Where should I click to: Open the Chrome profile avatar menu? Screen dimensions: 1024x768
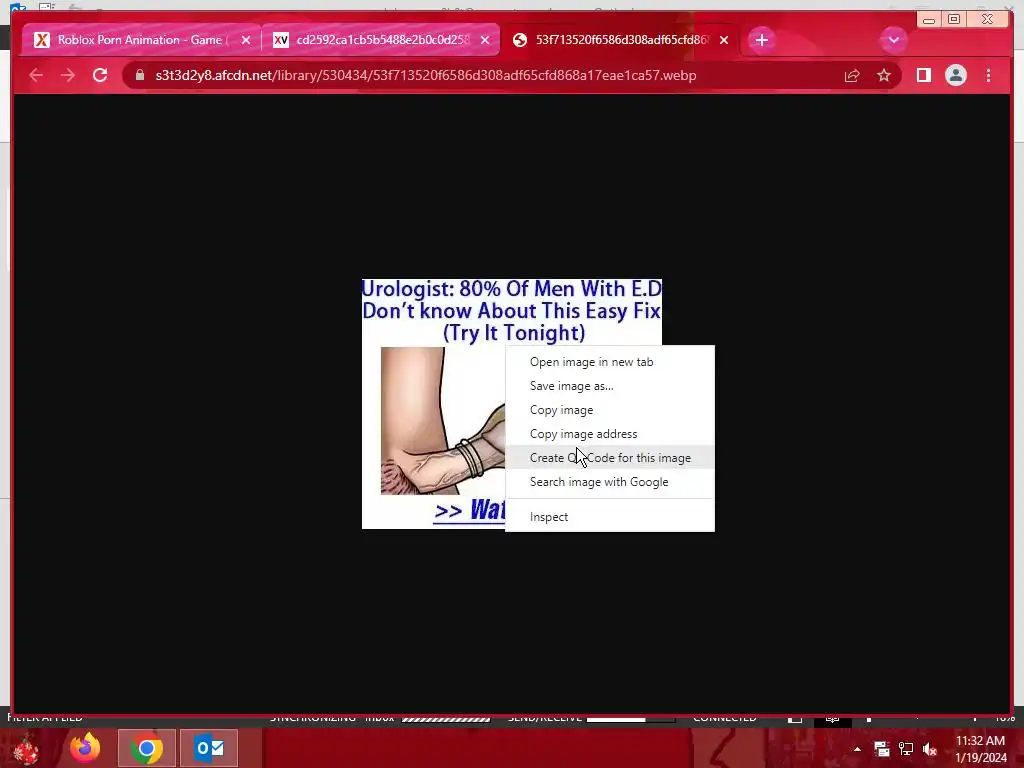tap(955, 76)
